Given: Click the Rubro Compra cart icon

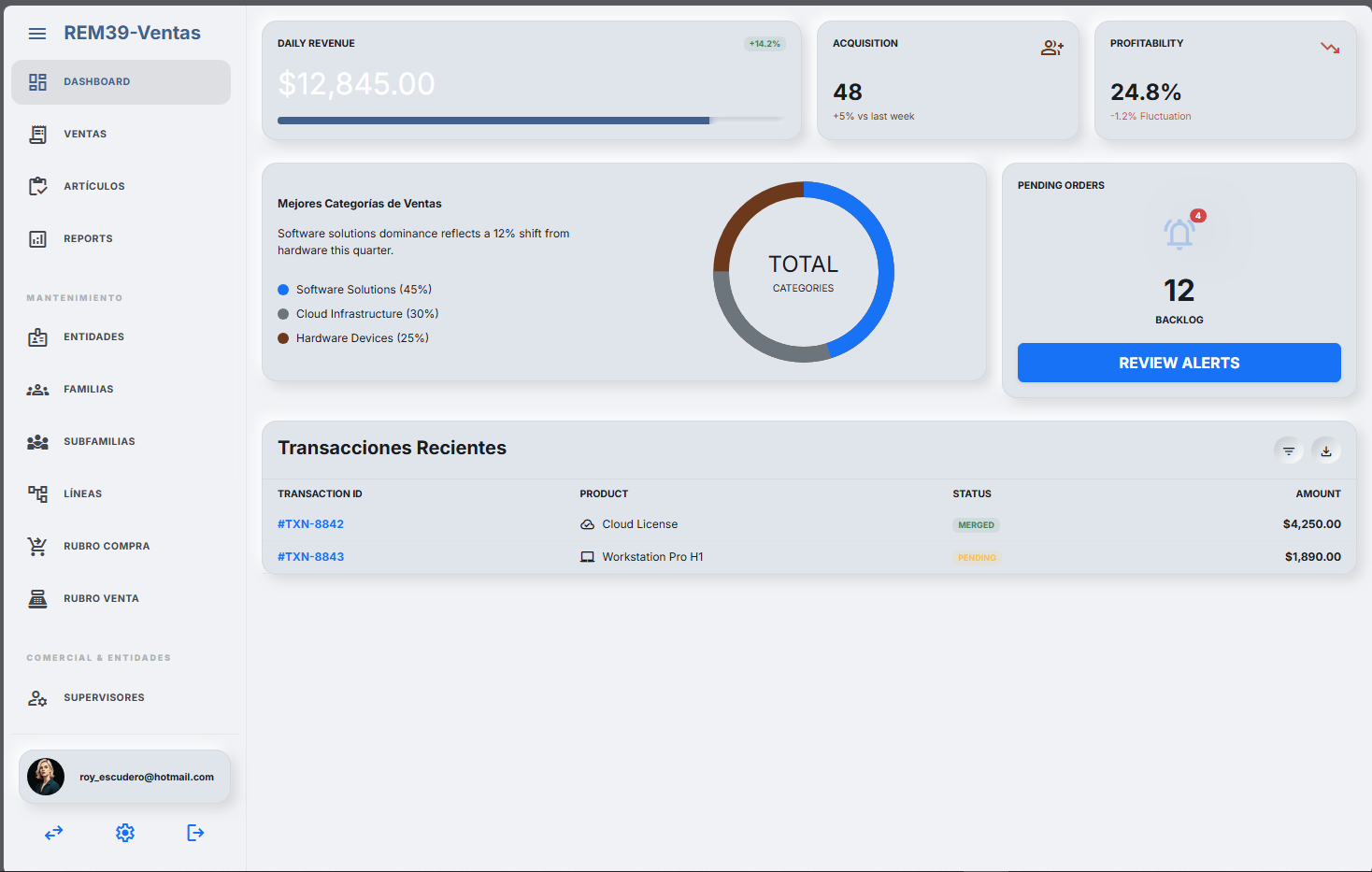Looking at the screenshot, I should 37,547.
